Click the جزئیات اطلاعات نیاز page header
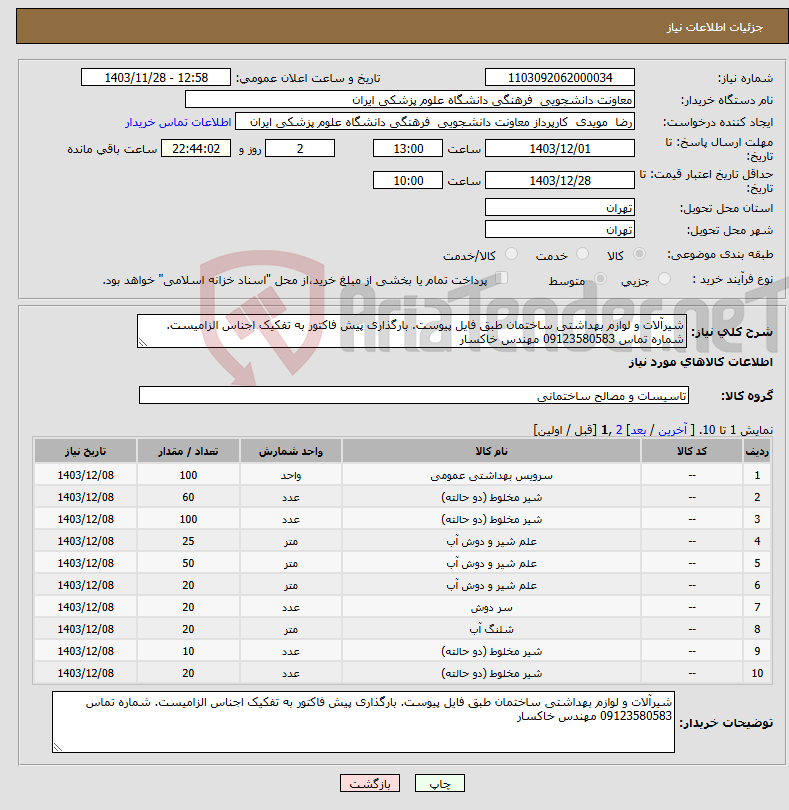 pos(715,27)
